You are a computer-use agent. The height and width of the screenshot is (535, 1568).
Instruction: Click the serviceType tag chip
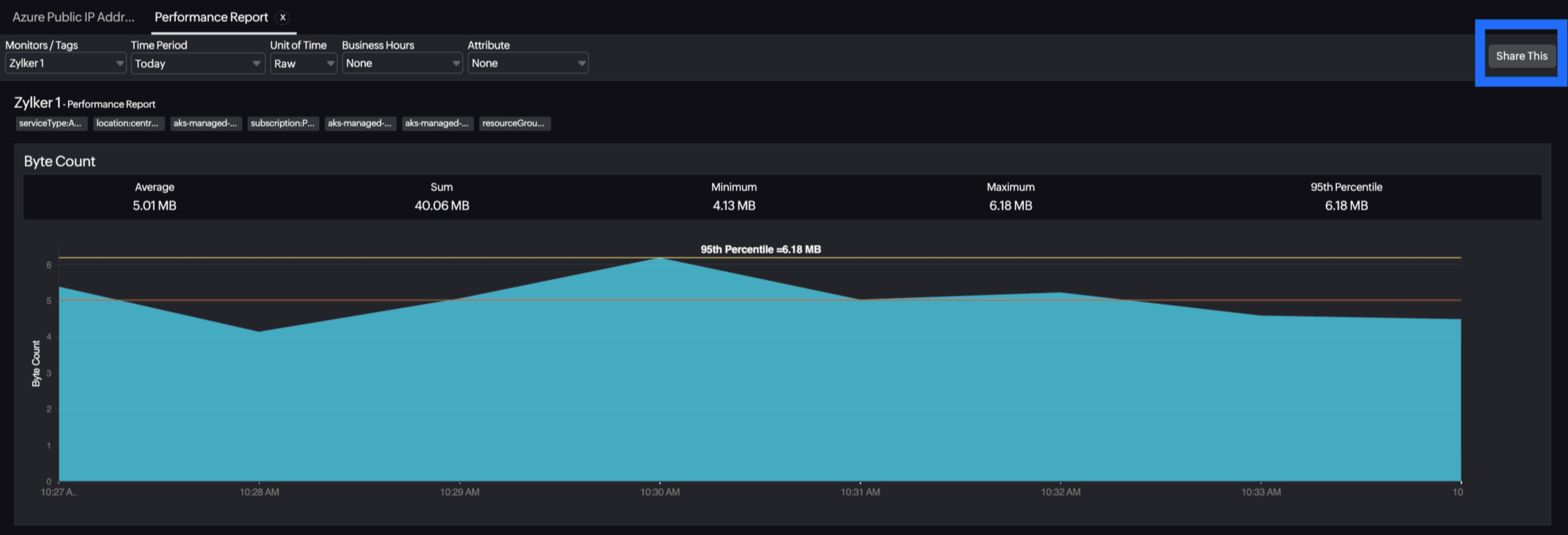(50, 123)
